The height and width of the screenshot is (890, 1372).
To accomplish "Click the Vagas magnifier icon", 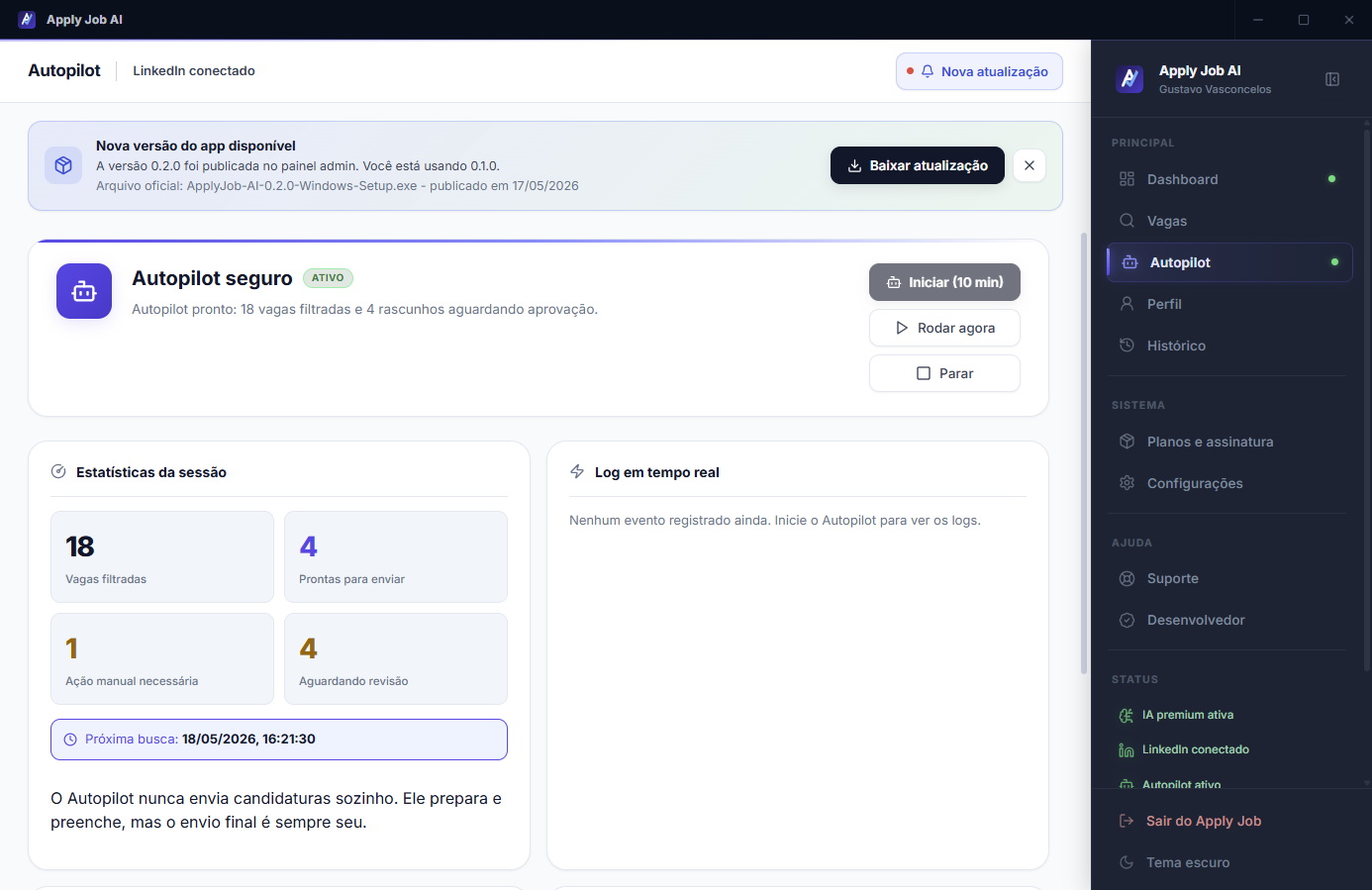I will (x=1127, y=221).
